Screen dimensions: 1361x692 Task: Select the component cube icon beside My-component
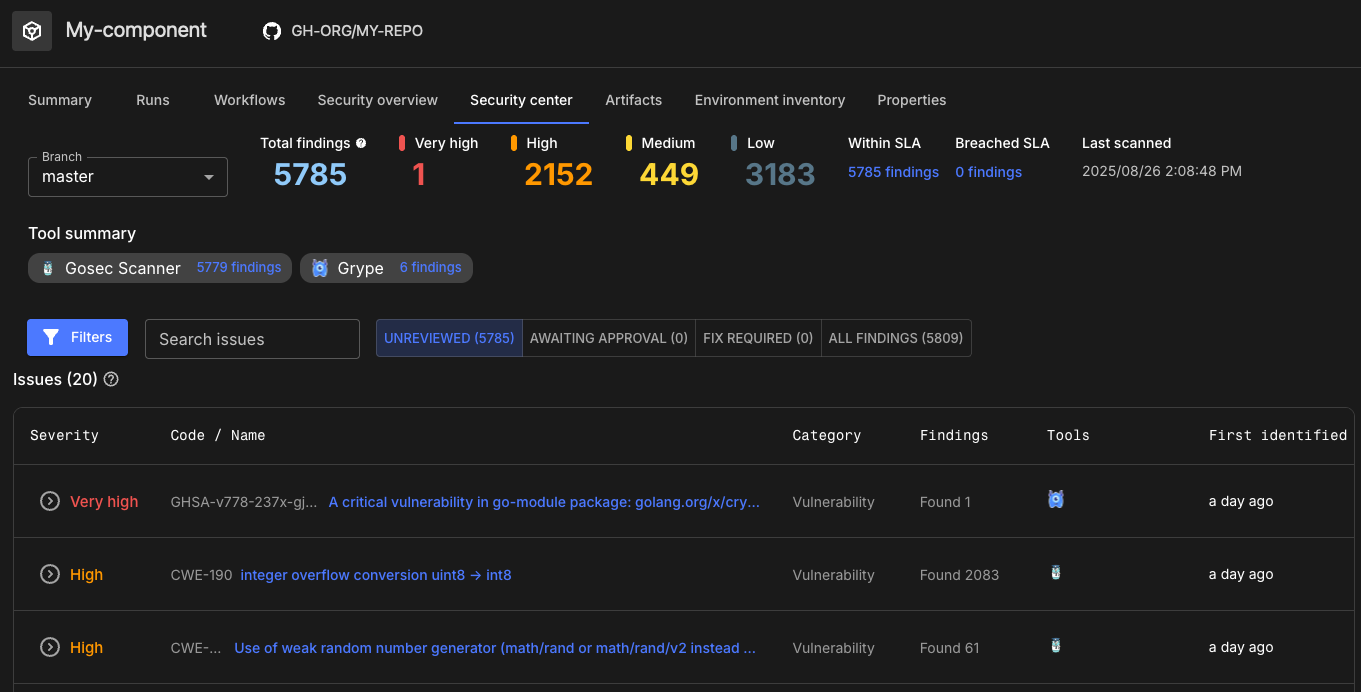(x=31, y=31)
